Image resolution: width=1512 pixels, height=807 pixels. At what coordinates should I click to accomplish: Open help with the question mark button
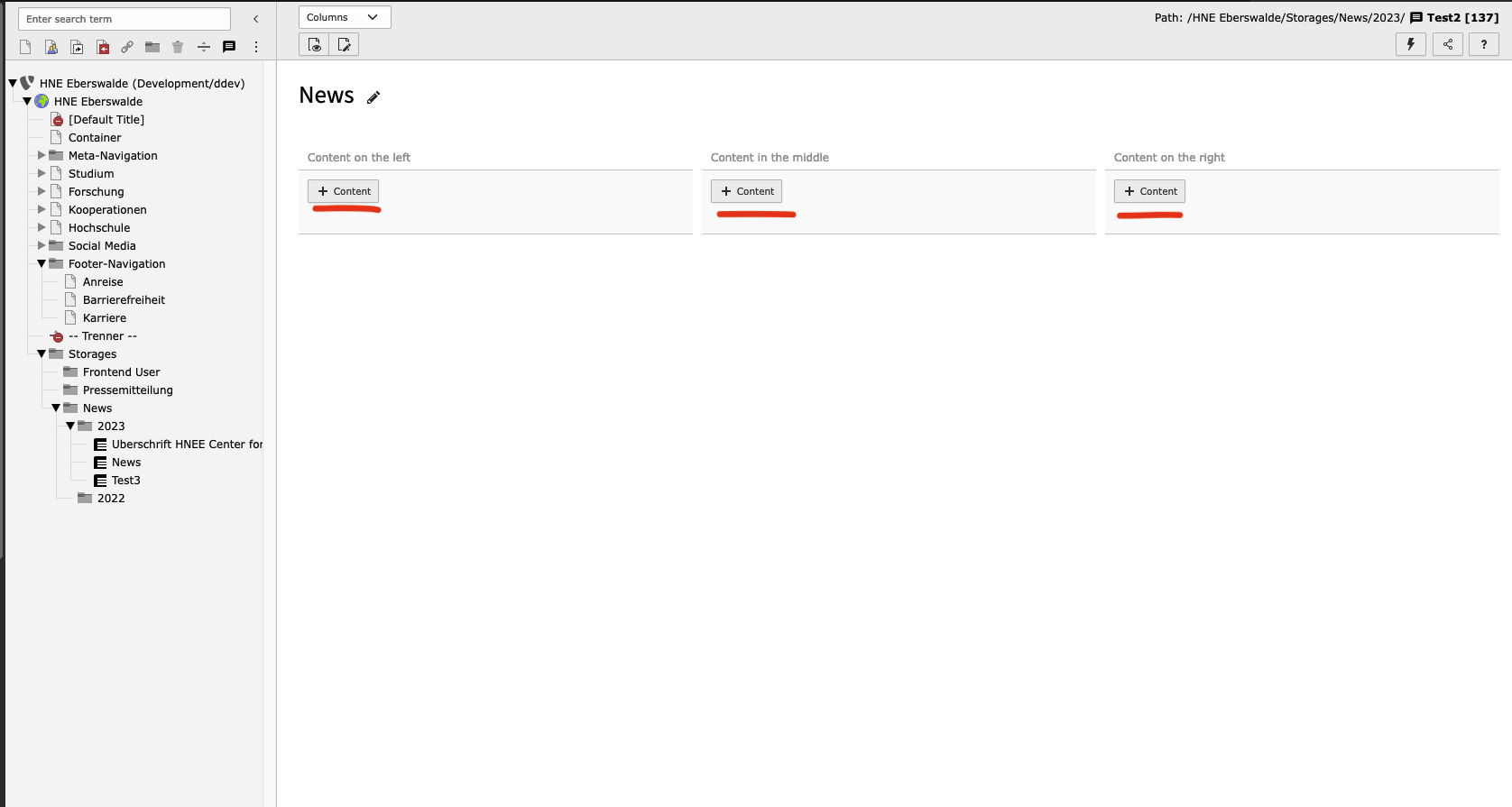point(1483,44)
